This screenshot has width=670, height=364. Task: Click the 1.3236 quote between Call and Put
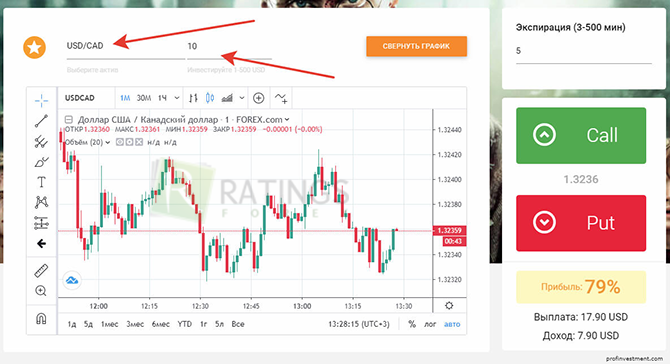pos(581,179)
